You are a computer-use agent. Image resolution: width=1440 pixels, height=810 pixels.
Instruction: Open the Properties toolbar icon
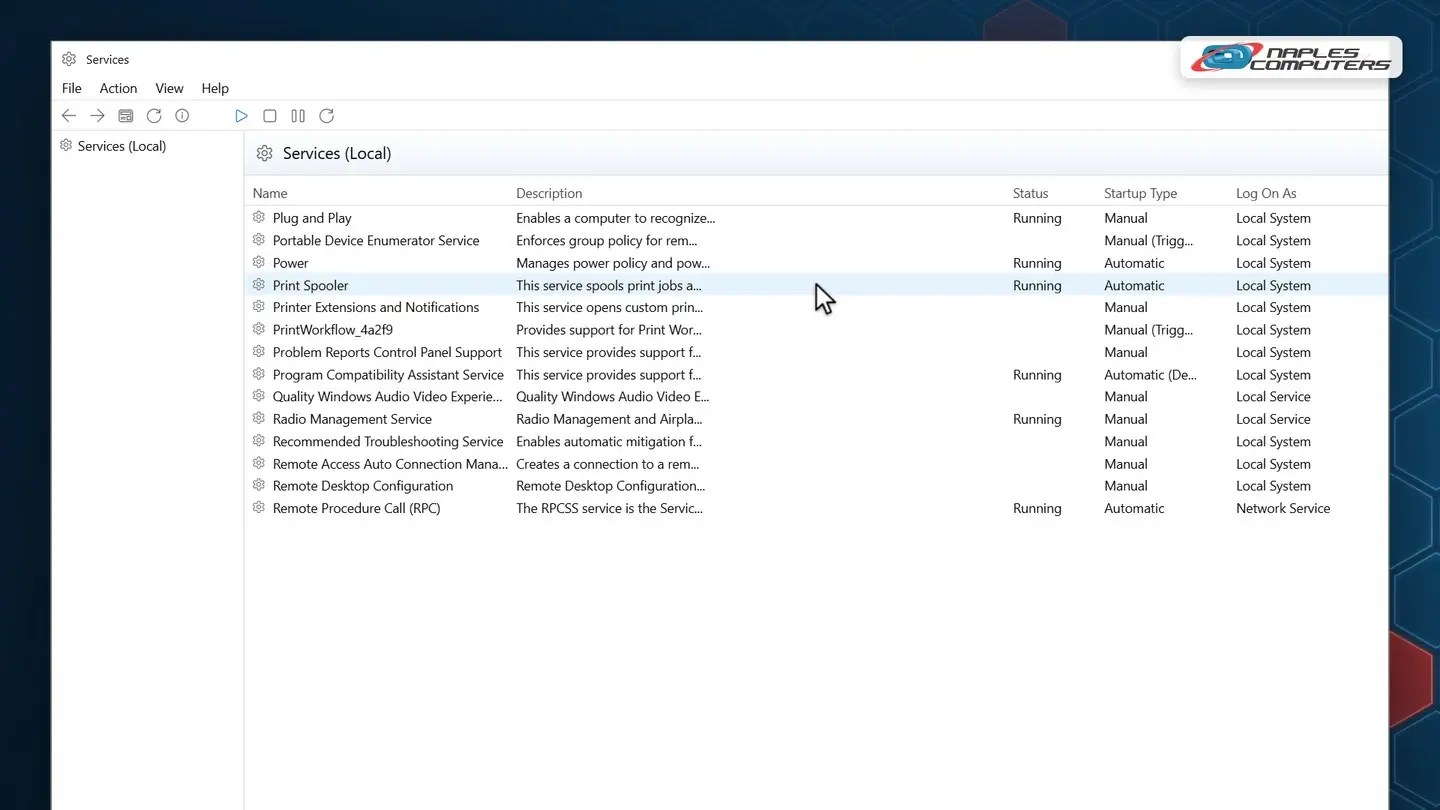pos(125,116)
